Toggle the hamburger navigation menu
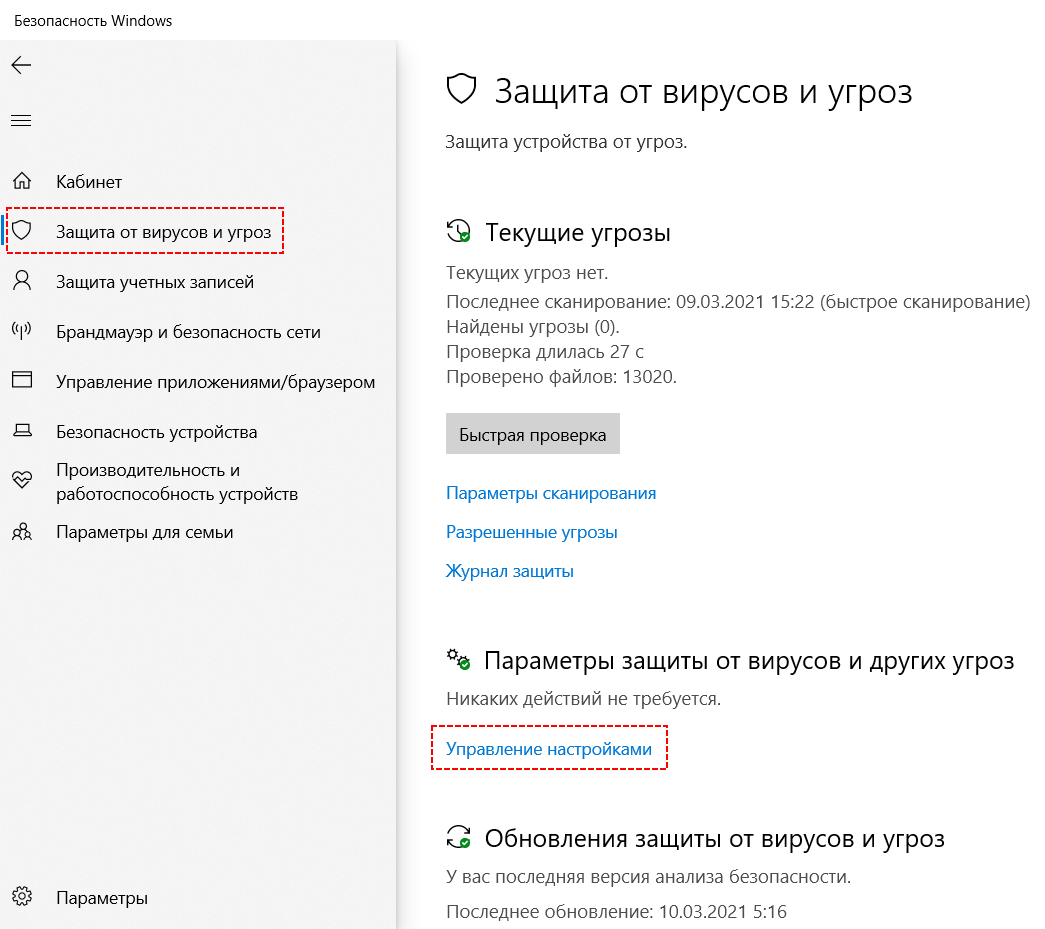 tap(21, 121)
